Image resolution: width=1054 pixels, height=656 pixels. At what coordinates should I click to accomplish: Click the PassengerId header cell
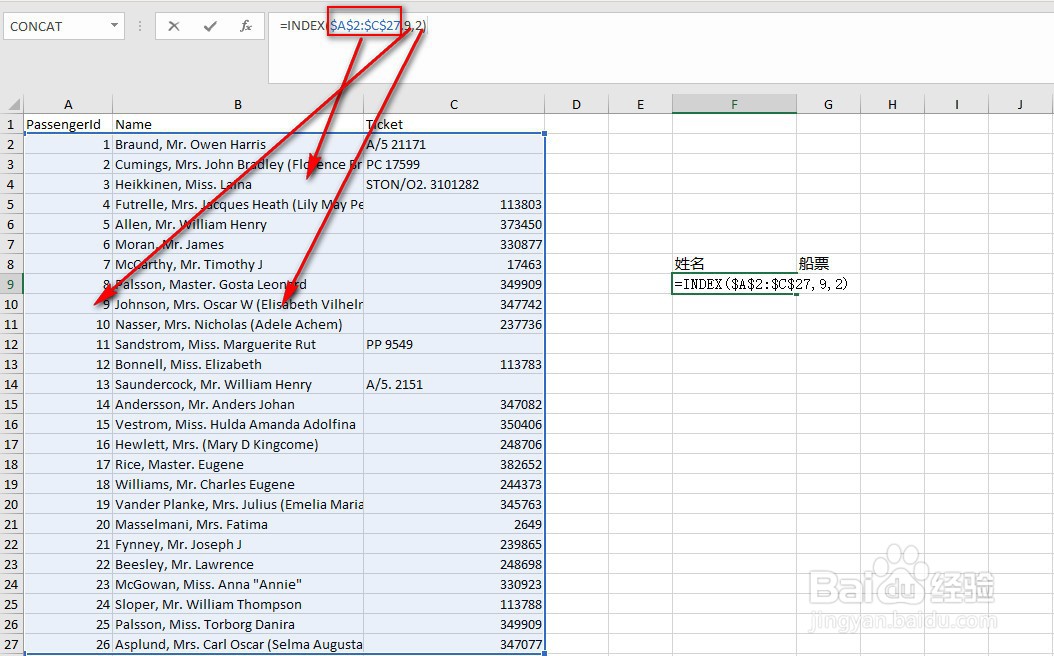pyautogui.click(x=68, y=124)
